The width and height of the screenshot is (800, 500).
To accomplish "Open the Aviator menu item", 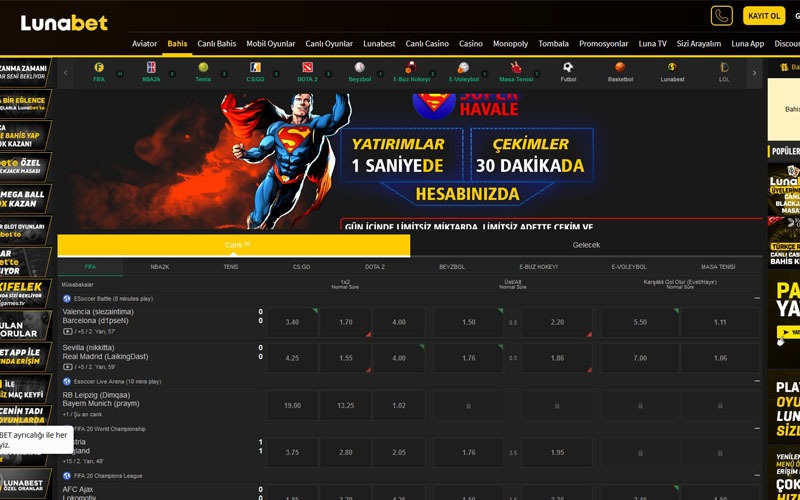I will [144, 44].
